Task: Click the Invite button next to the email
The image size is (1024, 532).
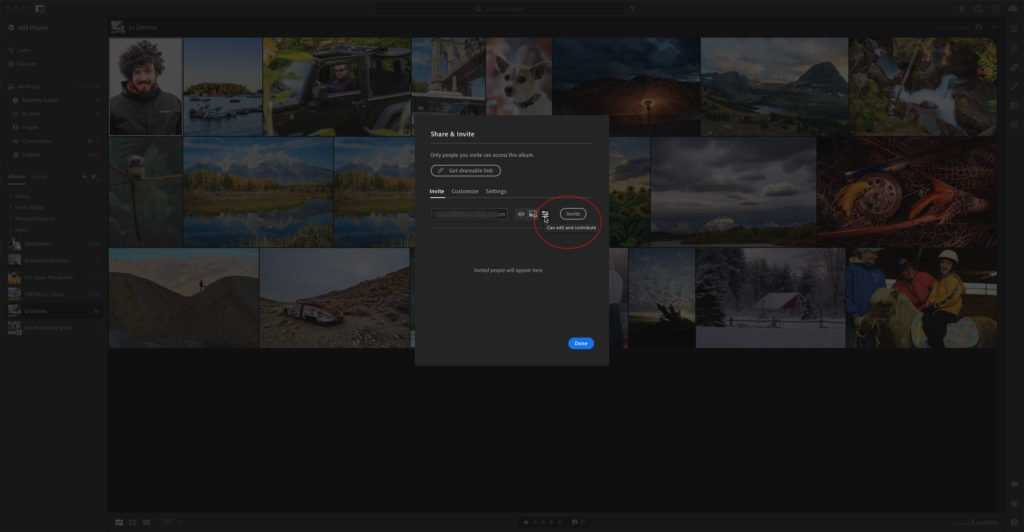Action: (573, 214)
